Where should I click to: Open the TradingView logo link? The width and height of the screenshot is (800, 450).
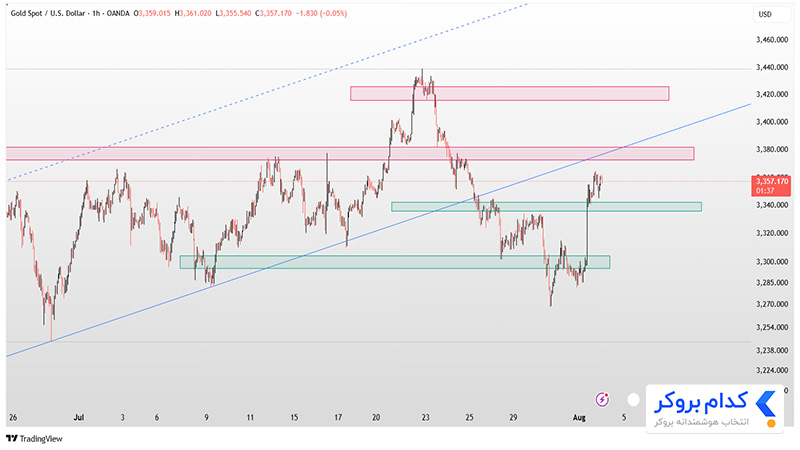pos(34,438)
